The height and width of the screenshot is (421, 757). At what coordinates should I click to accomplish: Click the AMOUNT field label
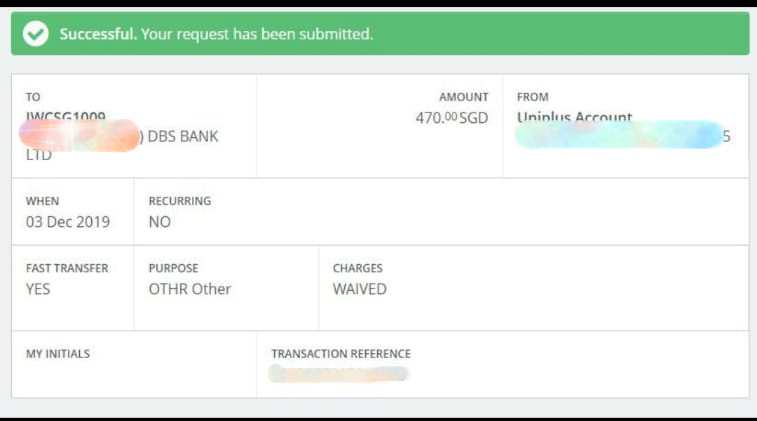[x=464, y=97]
